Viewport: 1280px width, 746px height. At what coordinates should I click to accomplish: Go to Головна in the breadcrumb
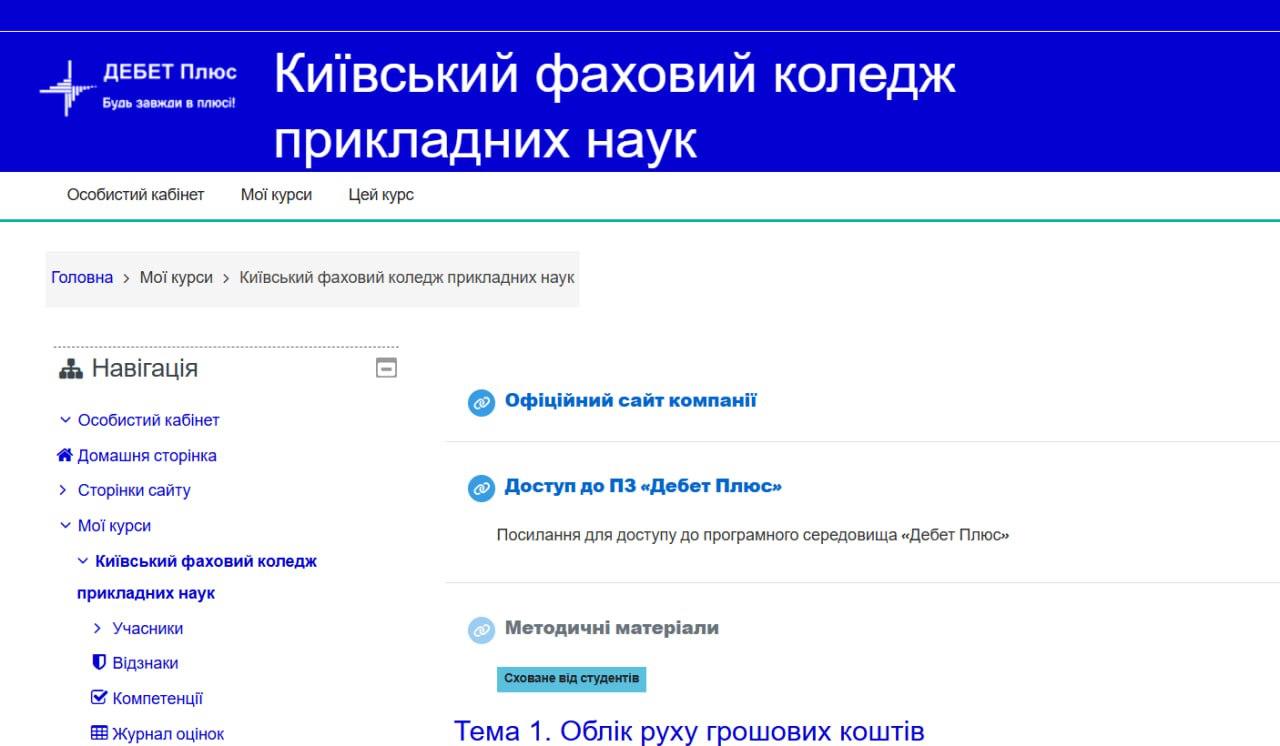[82, 277]
